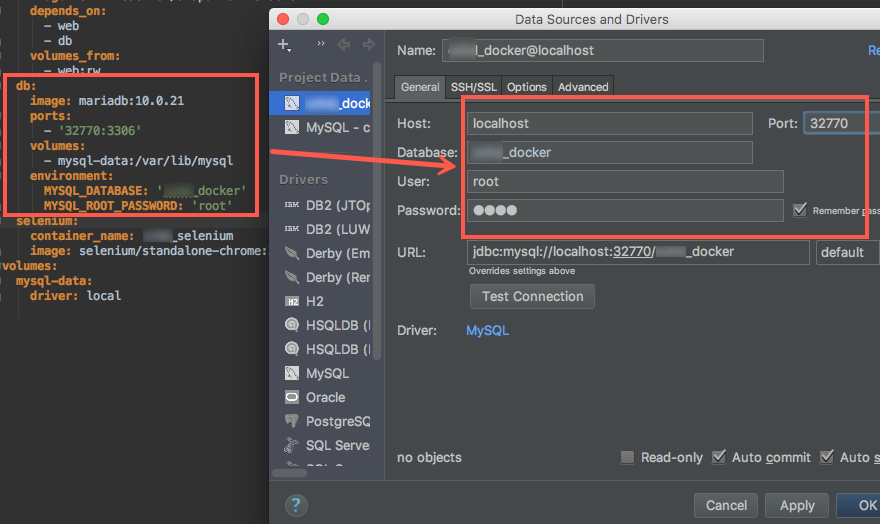880x524 pixels.
Task: Click the data source Name field
Action: pos(603,50)
